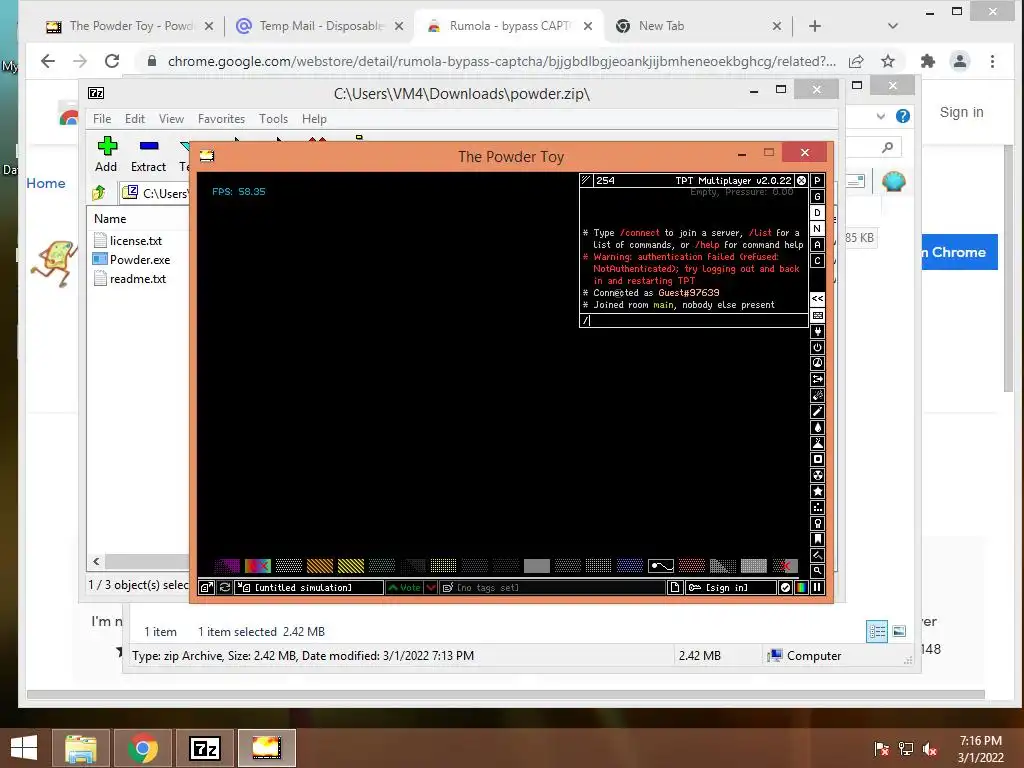Select the Decoration tools category icon
Viewport: 1024px width, 768px height.
click(817, 555)
